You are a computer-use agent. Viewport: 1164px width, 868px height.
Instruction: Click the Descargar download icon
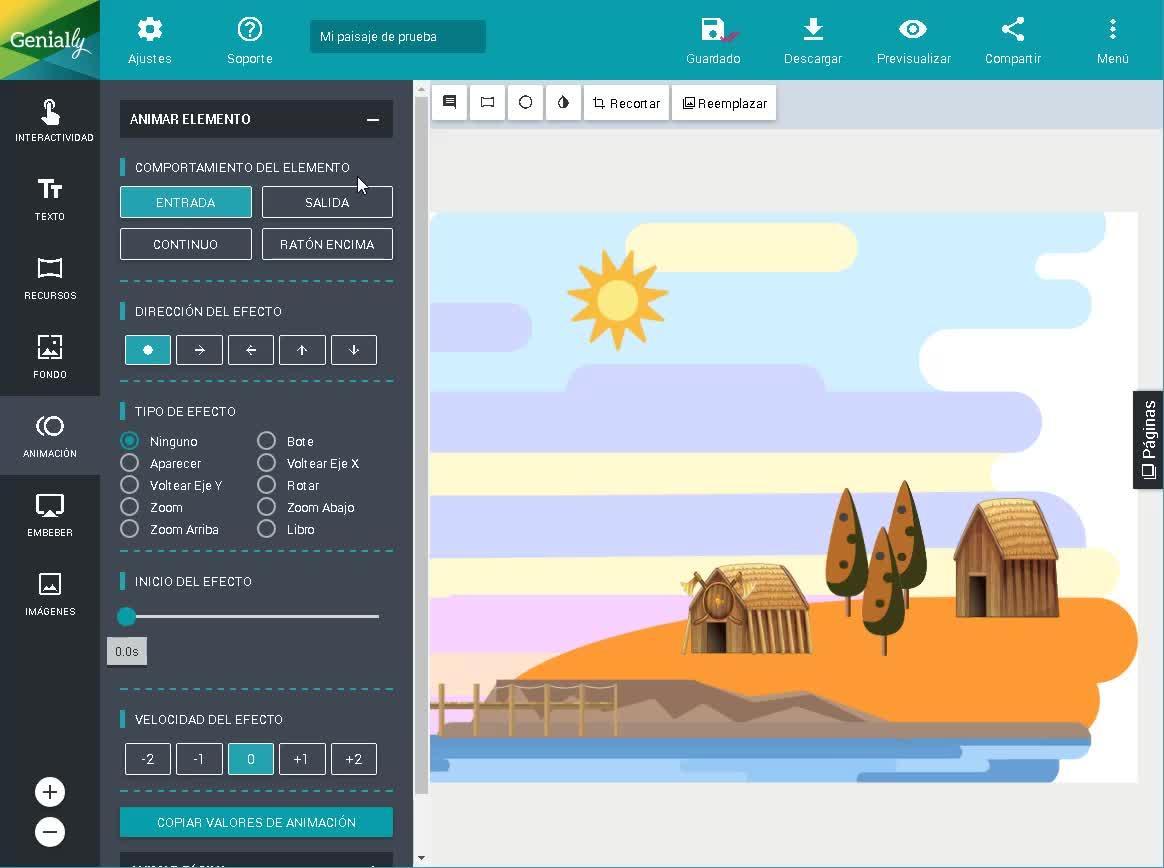813,40
